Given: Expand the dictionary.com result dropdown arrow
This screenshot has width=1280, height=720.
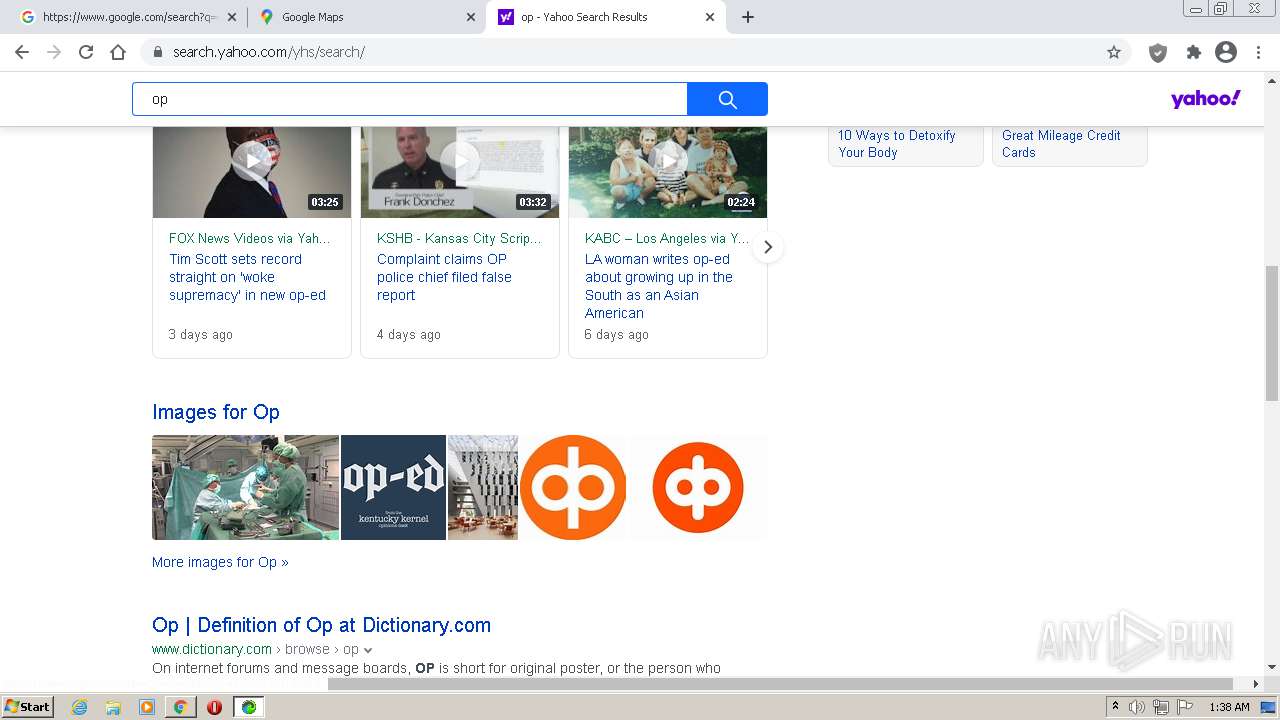Looking at the screenshot, I should (x=368, y=650).
